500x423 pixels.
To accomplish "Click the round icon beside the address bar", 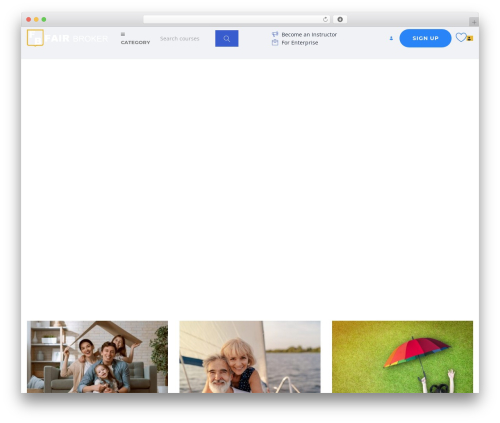I will (x=340, y=19).
